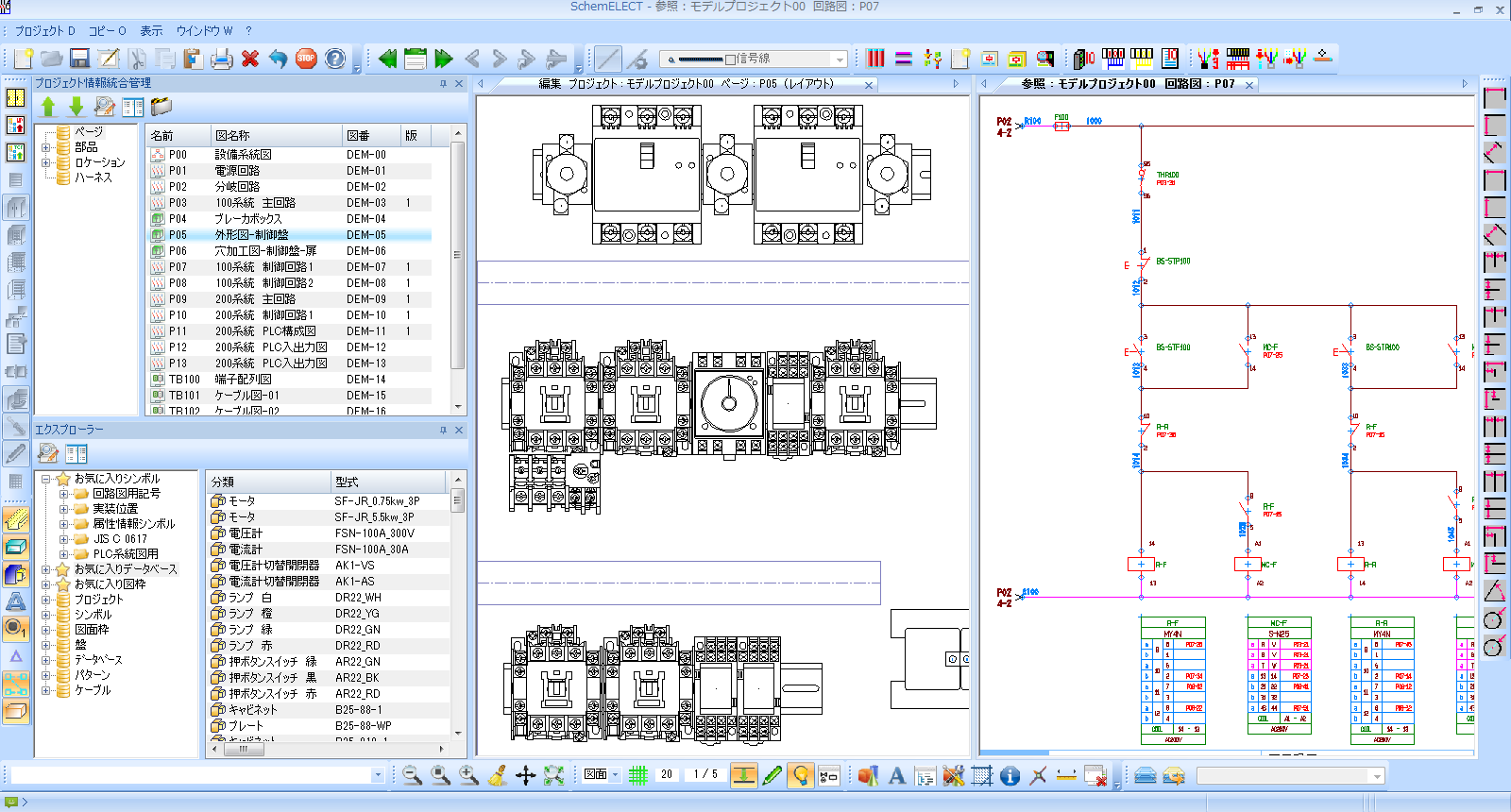Screen dimensions: 1511x812
Task: Click the green up arrow in project panel
Action: coord(49,107)
